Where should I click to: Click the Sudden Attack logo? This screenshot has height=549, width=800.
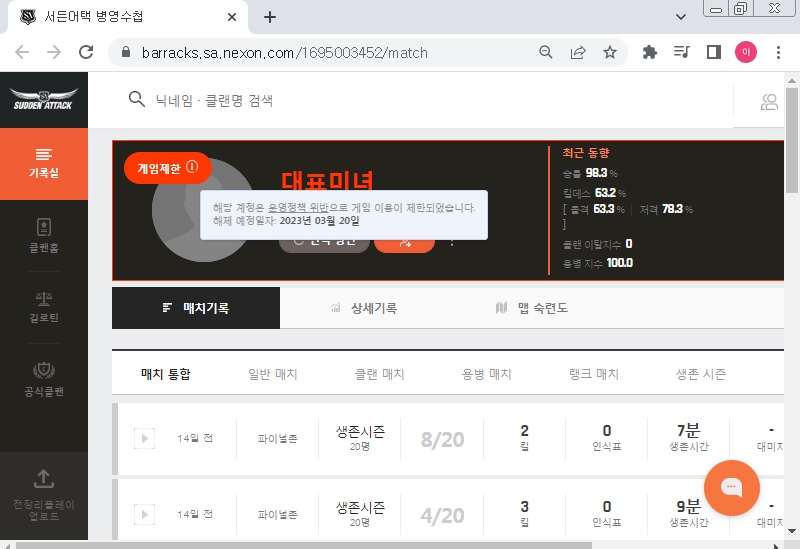(x=43, y=100)
